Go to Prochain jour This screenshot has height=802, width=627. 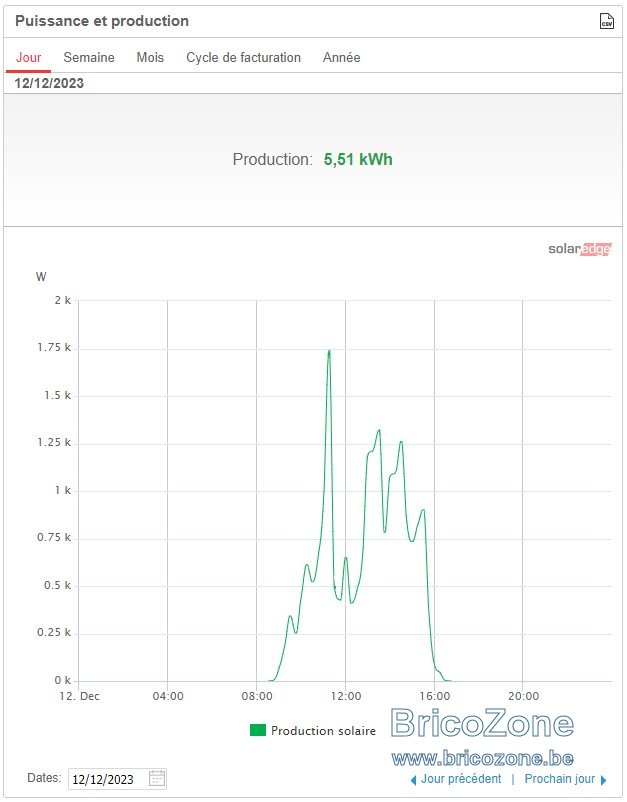point(559,779)
